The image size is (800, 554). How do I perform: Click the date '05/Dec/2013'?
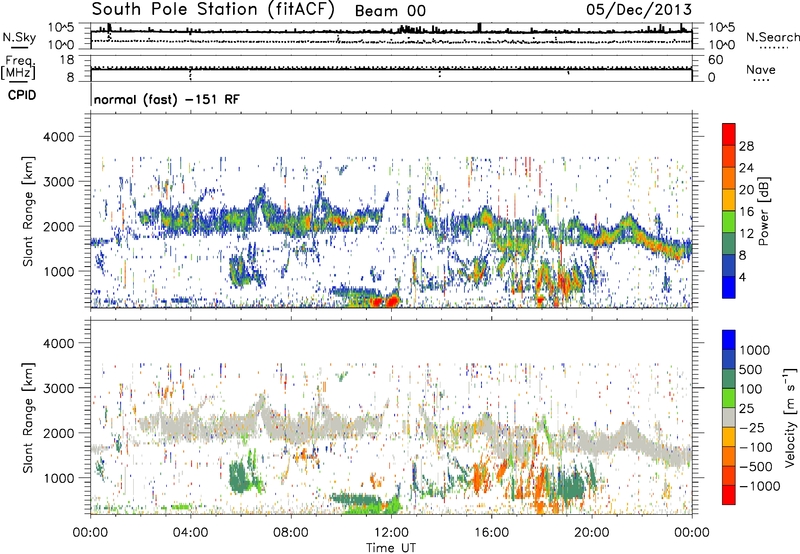point(639,9)
